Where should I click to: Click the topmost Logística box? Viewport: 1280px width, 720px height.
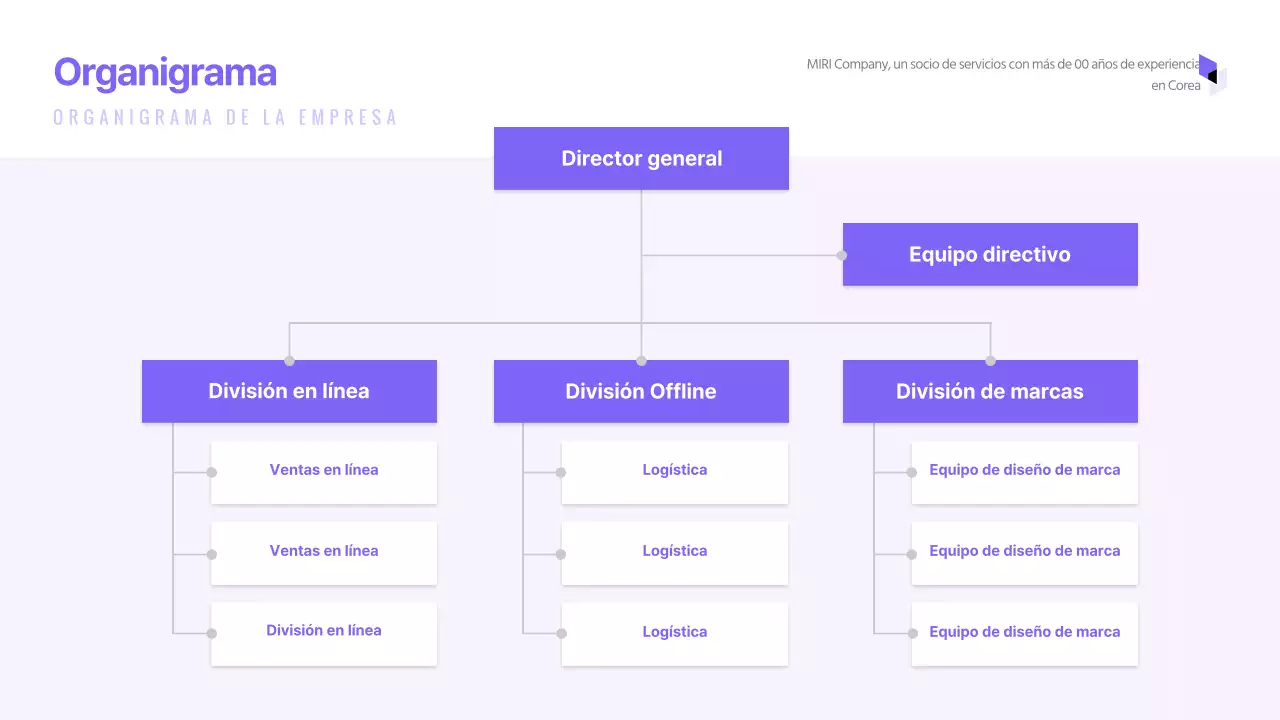pos(675,470)
